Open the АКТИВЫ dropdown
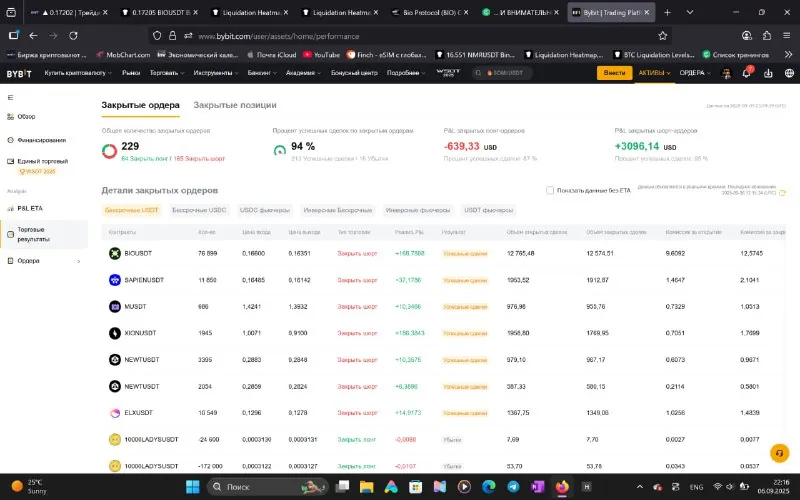800x500 pixels. click(654, 73)
